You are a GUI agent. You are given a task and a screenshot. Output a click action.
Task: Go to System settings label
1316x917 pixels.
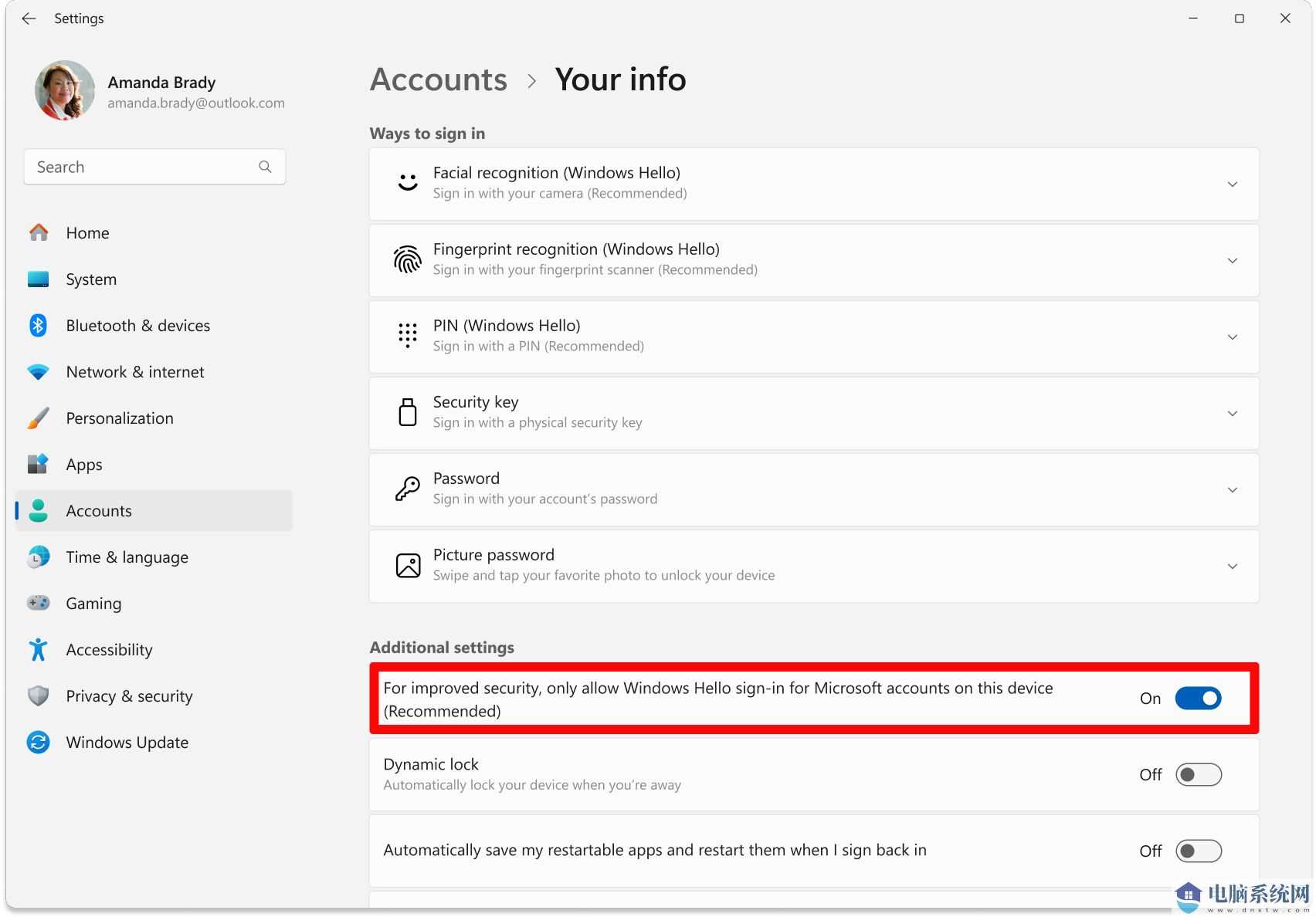coord(91,279)
